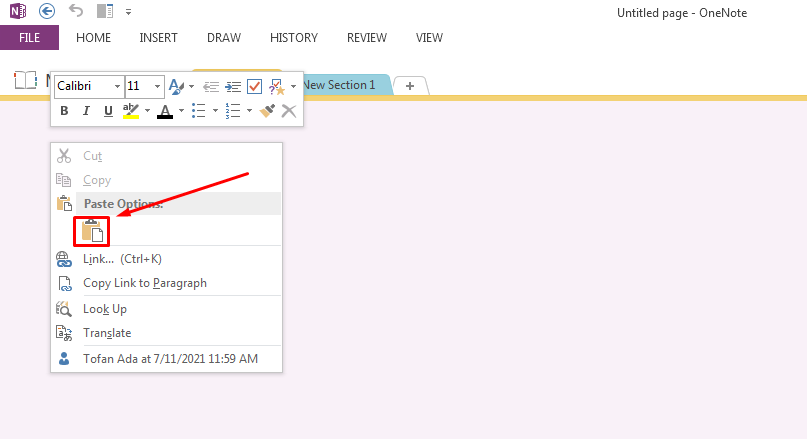Image resolution: width=807 pixels, height=439 pixels.
Task: Click the clipboard icon beside Paste Options
Action: 64,203
